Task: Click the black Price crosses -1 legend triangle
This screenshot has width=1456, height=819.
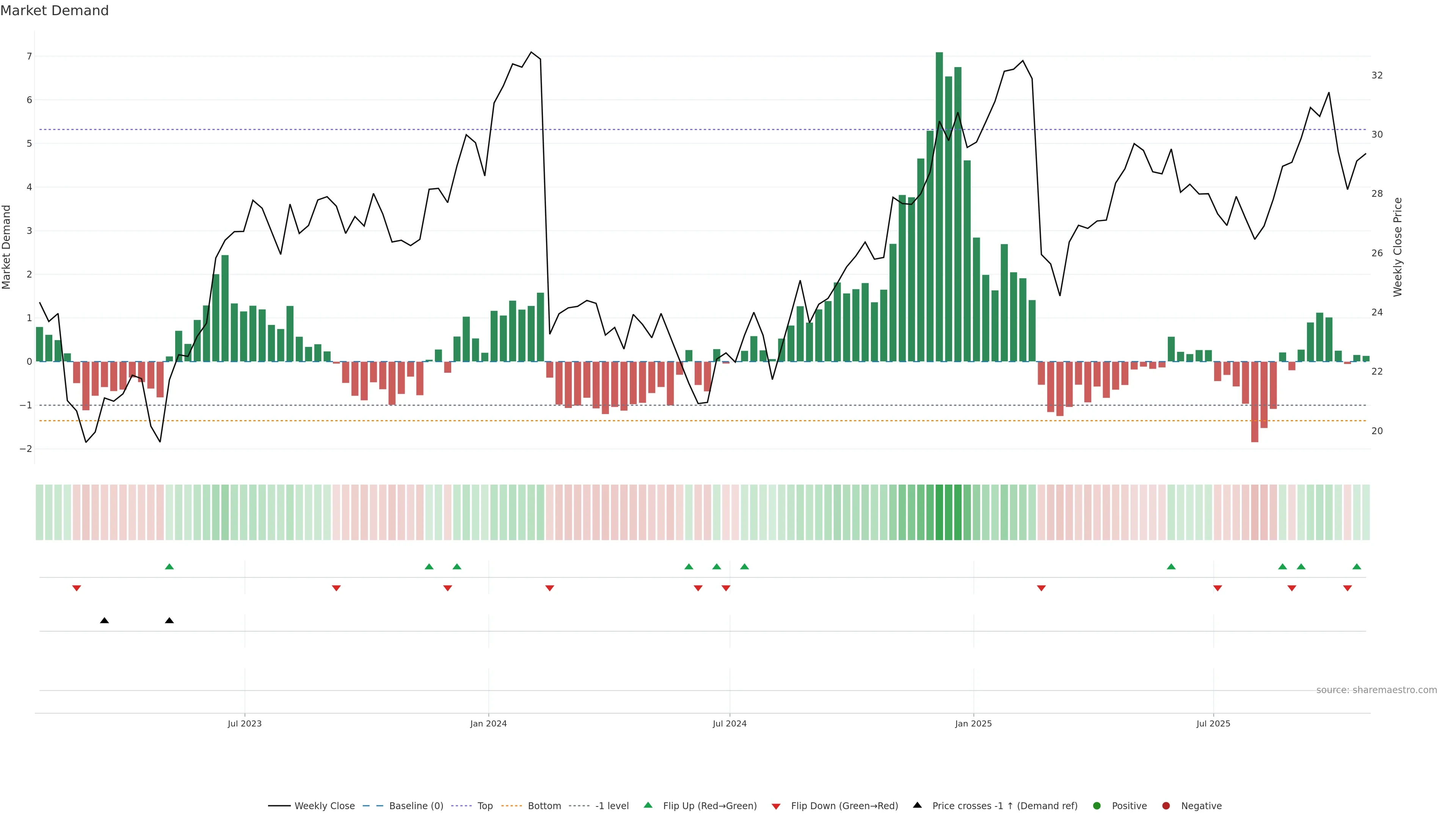Action: [x=917, y=805]
